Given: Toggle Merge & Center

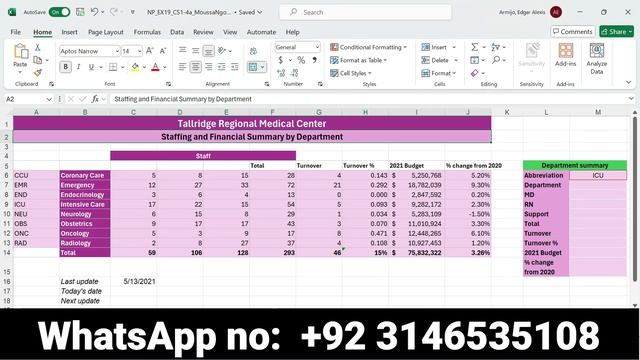Looking at the screenshot, I should (253, 67).
